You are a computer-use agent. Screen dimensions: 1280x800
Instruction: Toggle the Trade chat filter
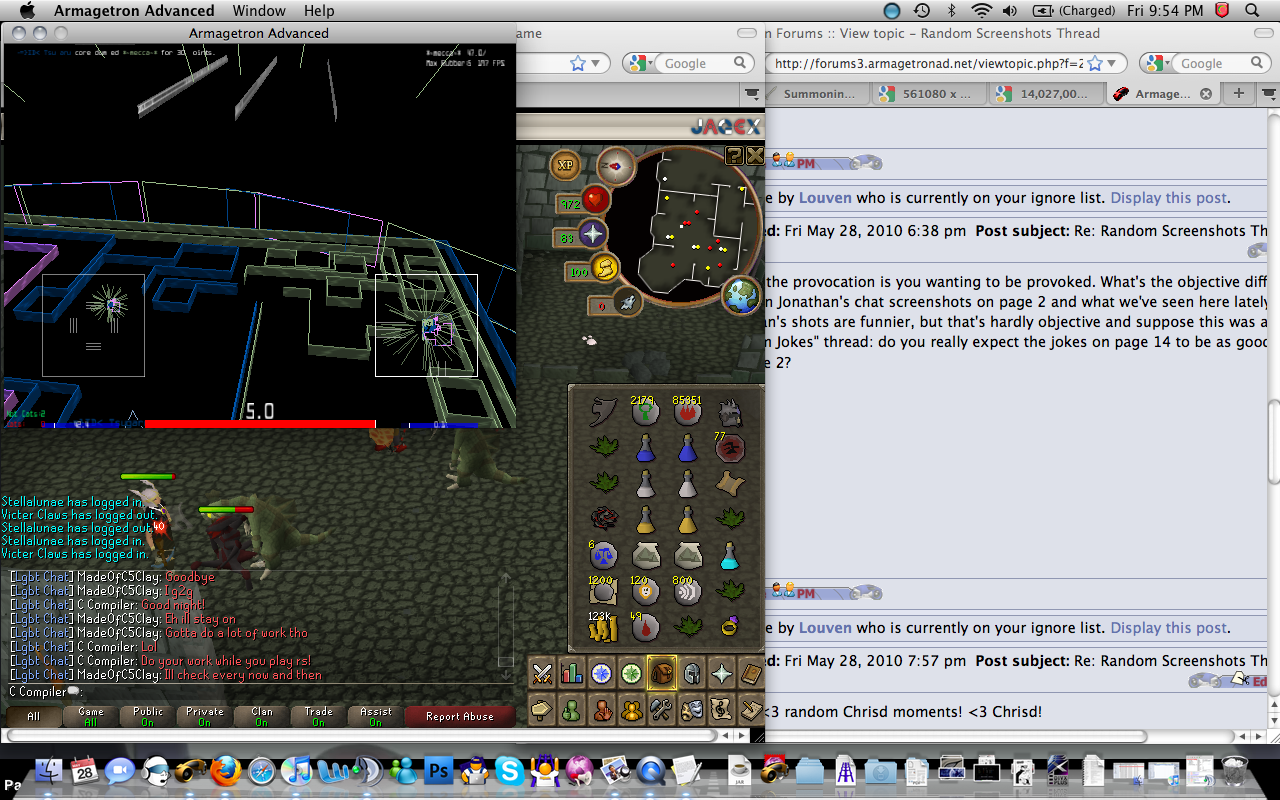pos(318,716)
